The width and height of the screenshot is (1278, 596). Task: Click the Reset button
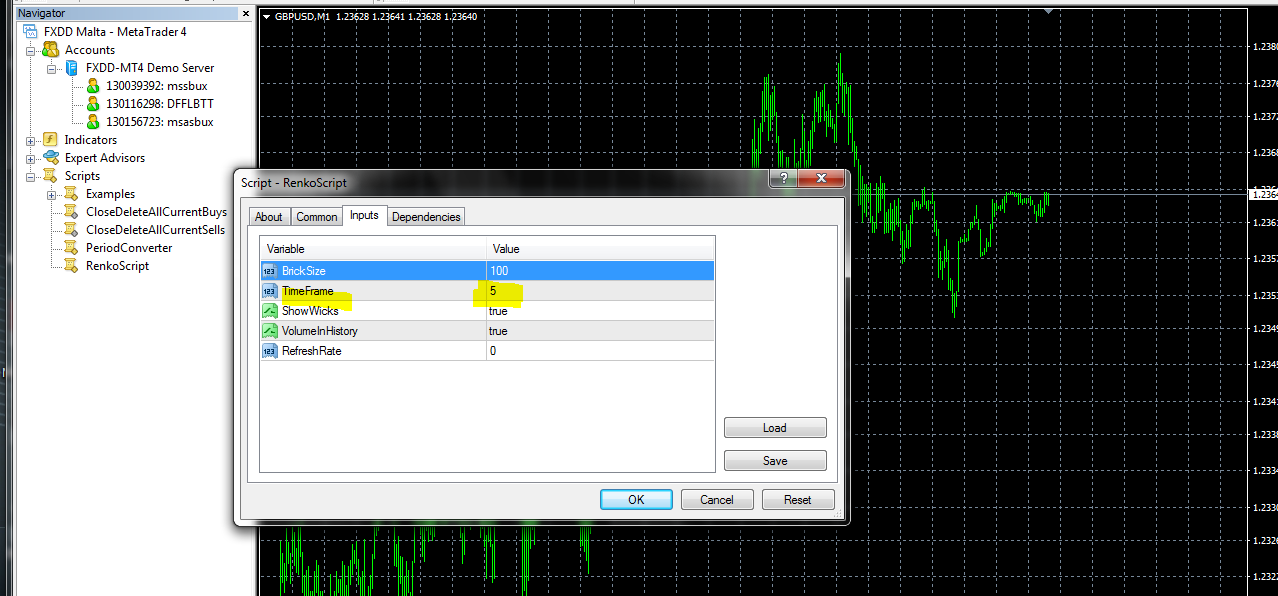[x=797, y=500]
